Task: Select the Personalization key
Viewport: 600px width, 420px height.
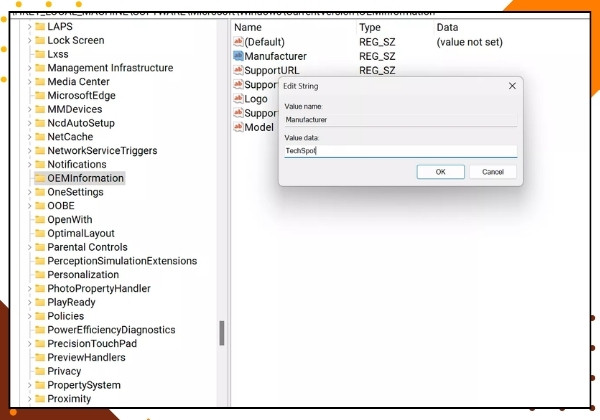Action: 83,275
